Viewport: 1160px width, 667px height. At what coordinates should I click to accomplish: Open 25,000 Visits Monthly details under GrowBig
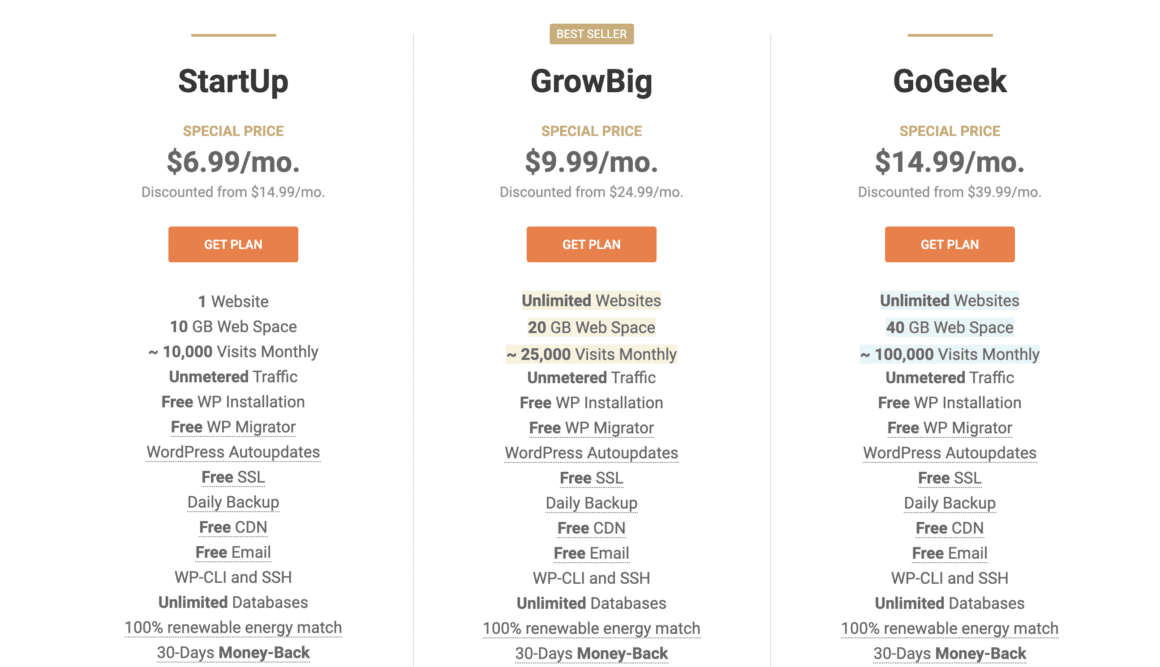591,352
